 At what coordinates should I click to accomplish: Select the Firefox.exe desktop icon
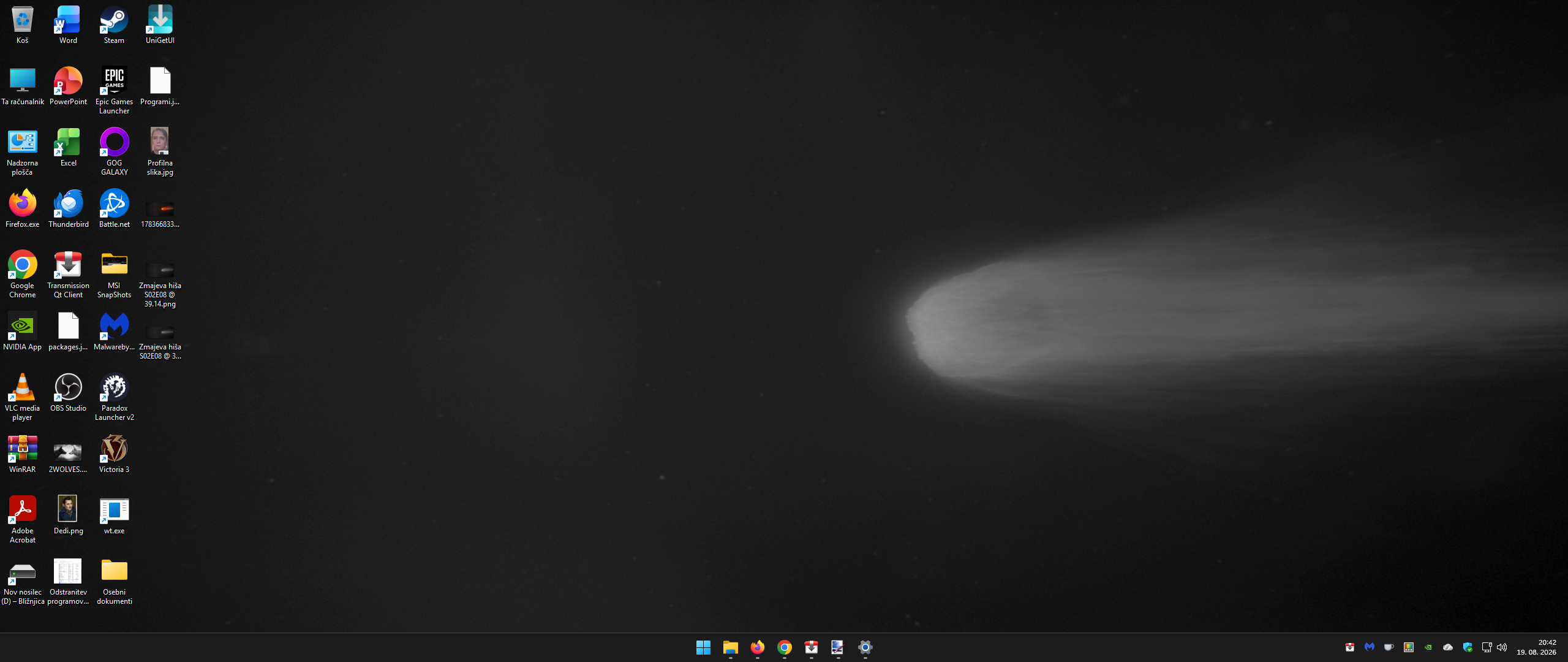[x=22, y=208]
